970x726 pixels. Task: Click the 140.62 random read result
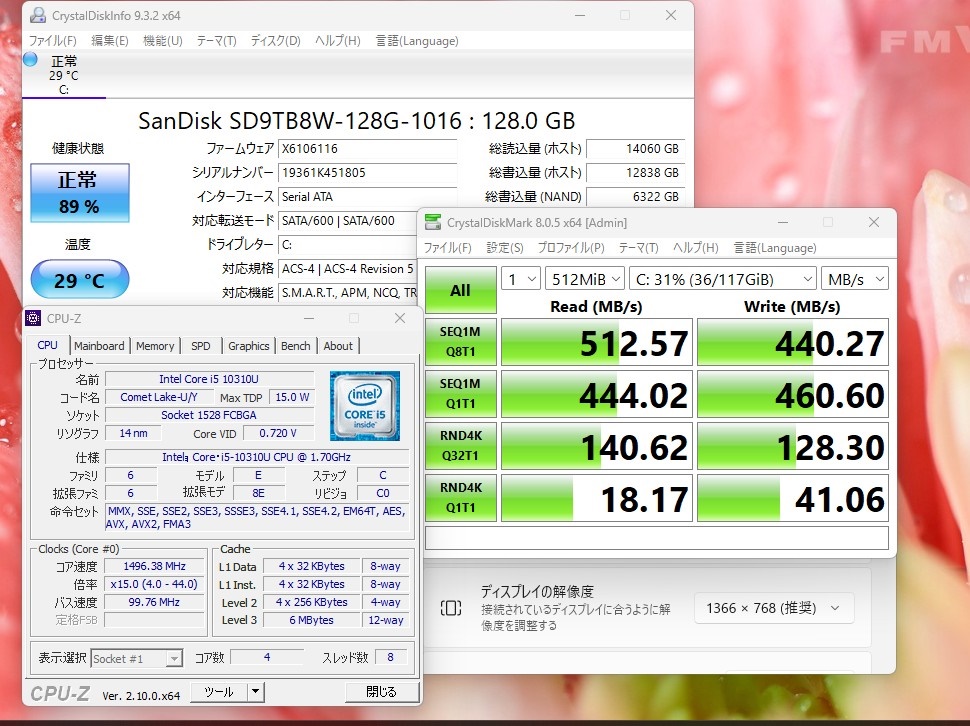[x=596, y=446]
